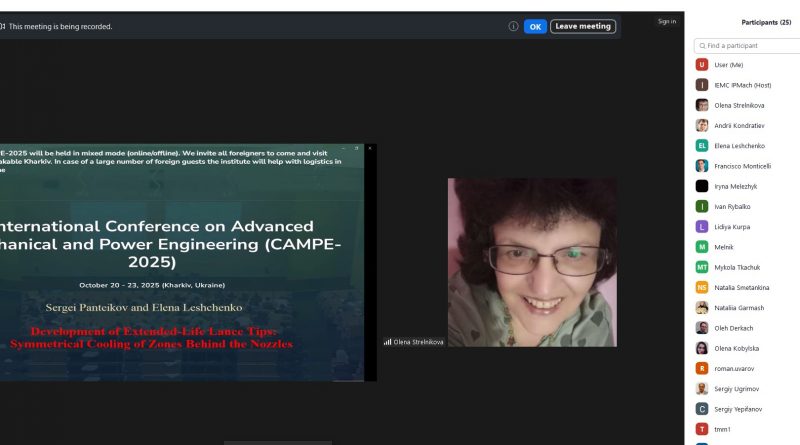Click the signal strength icon beside Olena Strelnikova
The image size is (800, 445).
(387, 342)
